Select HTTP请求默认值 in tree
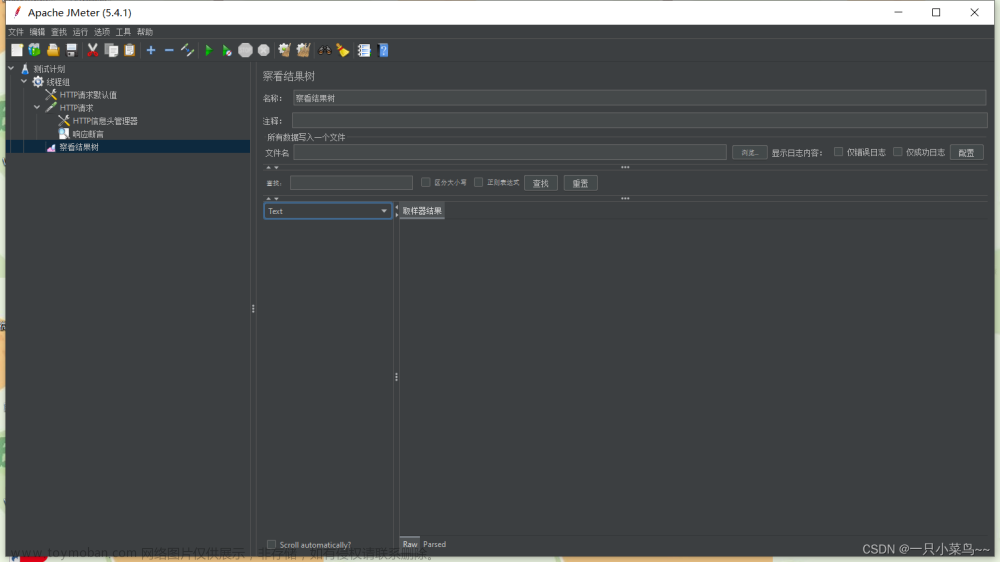This screenshot has height=562, width=1000. point(88,95)
